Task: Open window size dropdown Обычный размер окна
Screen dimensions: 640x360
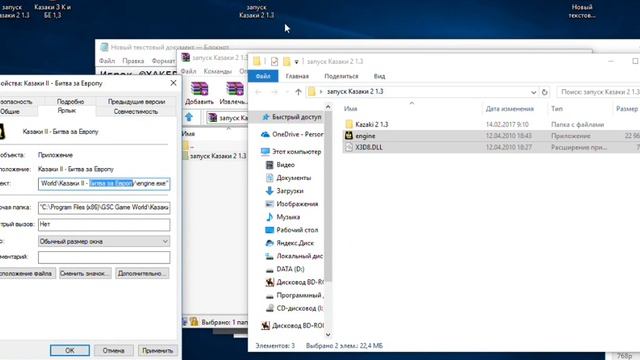Action: 104,242
